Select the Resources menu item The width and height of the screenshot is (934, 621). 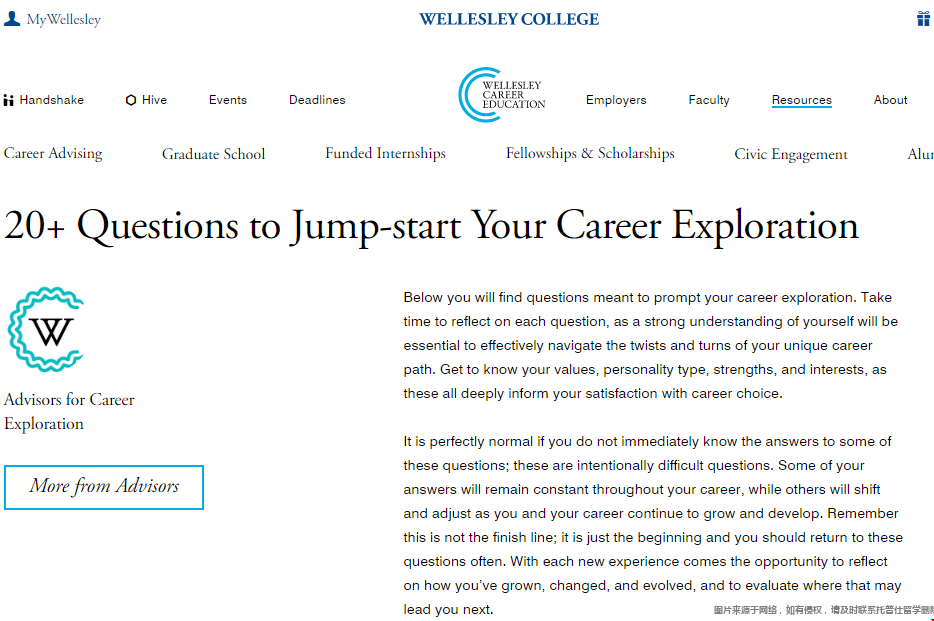click(x=802, y=100)
